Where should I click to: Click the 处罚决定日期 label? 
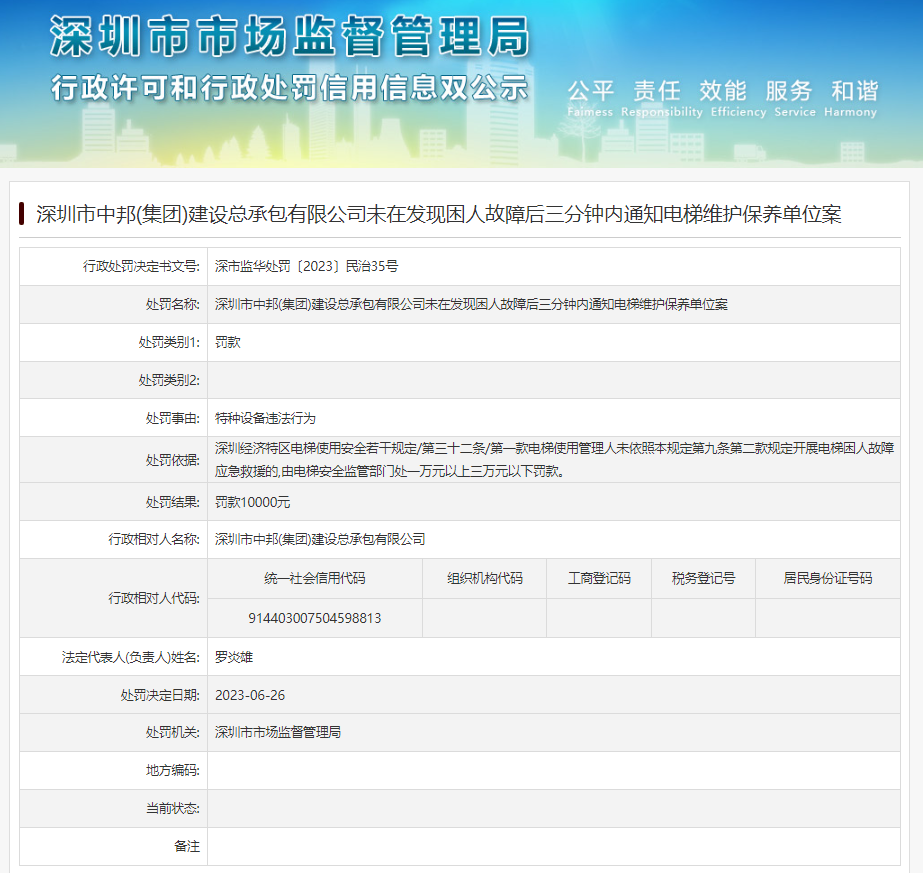[x=160, y=695]
